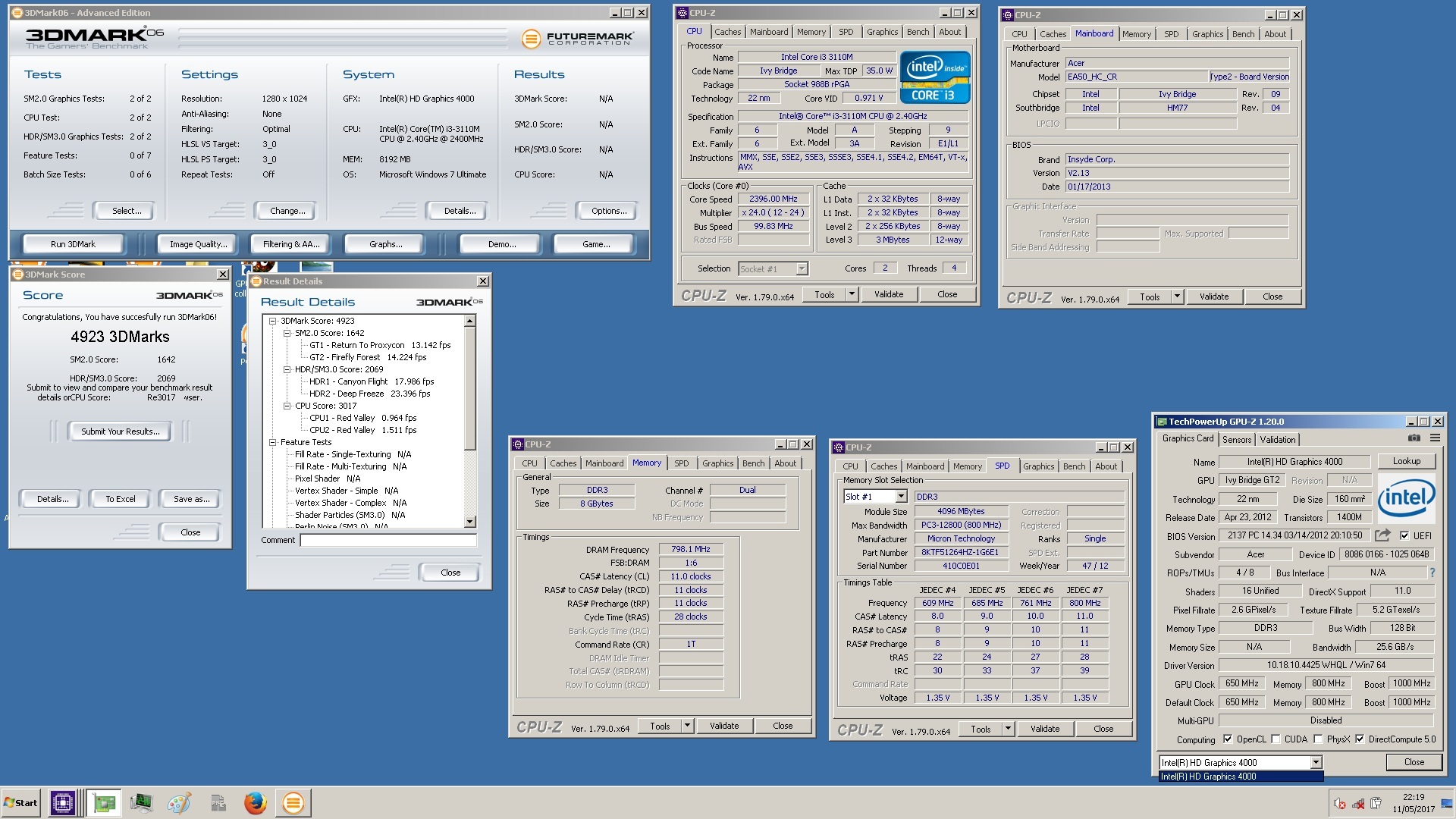Click the Start button
This screenshot has width=1456, height=819.
[x=20, y=802]
